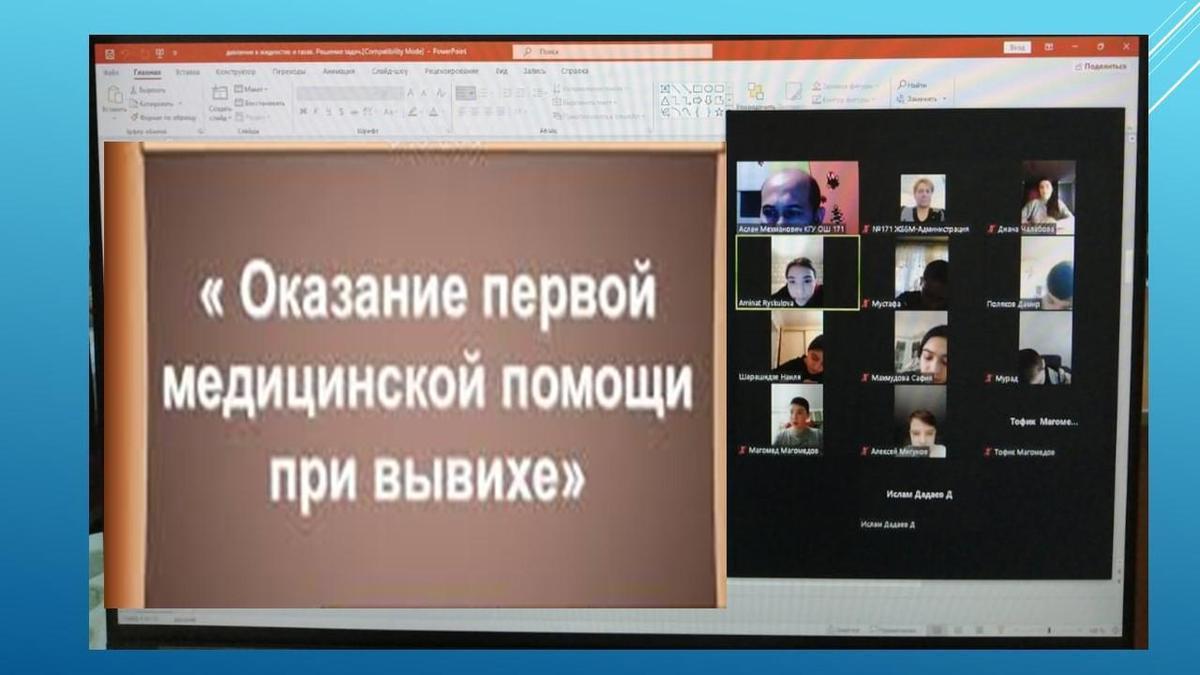This screenshot has height=675, width=1200.
Task: Toggle italic formatting in font group
Action: click(315, 112)
